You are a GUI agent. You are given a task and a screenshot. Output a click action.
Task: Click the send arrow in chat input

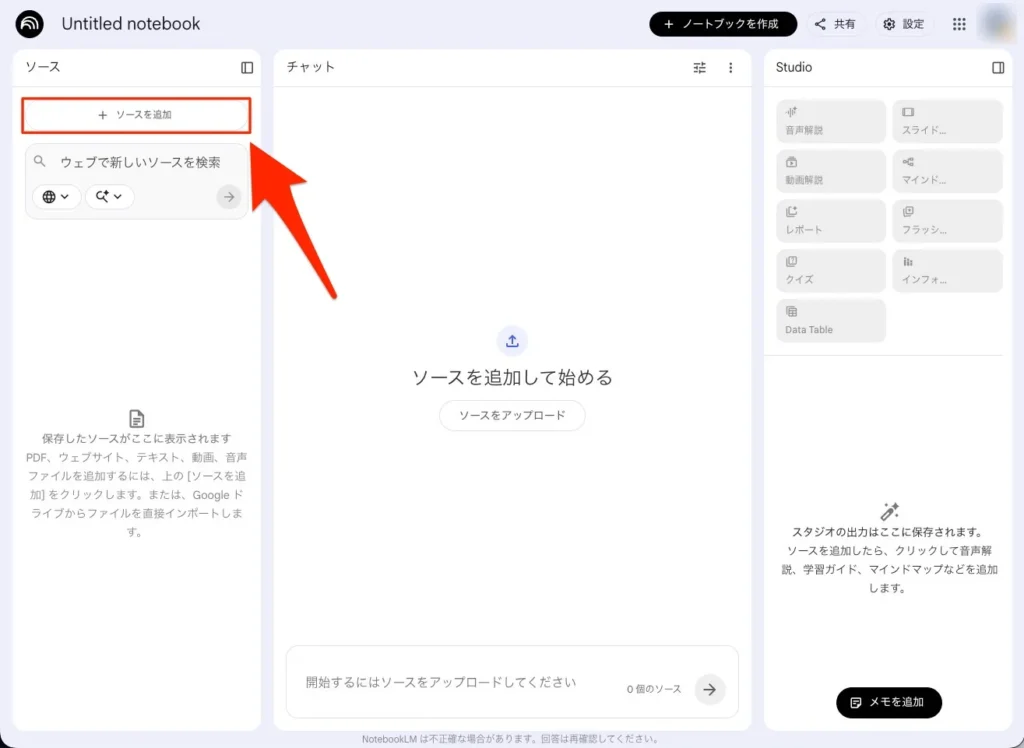(x=710, y=689)
